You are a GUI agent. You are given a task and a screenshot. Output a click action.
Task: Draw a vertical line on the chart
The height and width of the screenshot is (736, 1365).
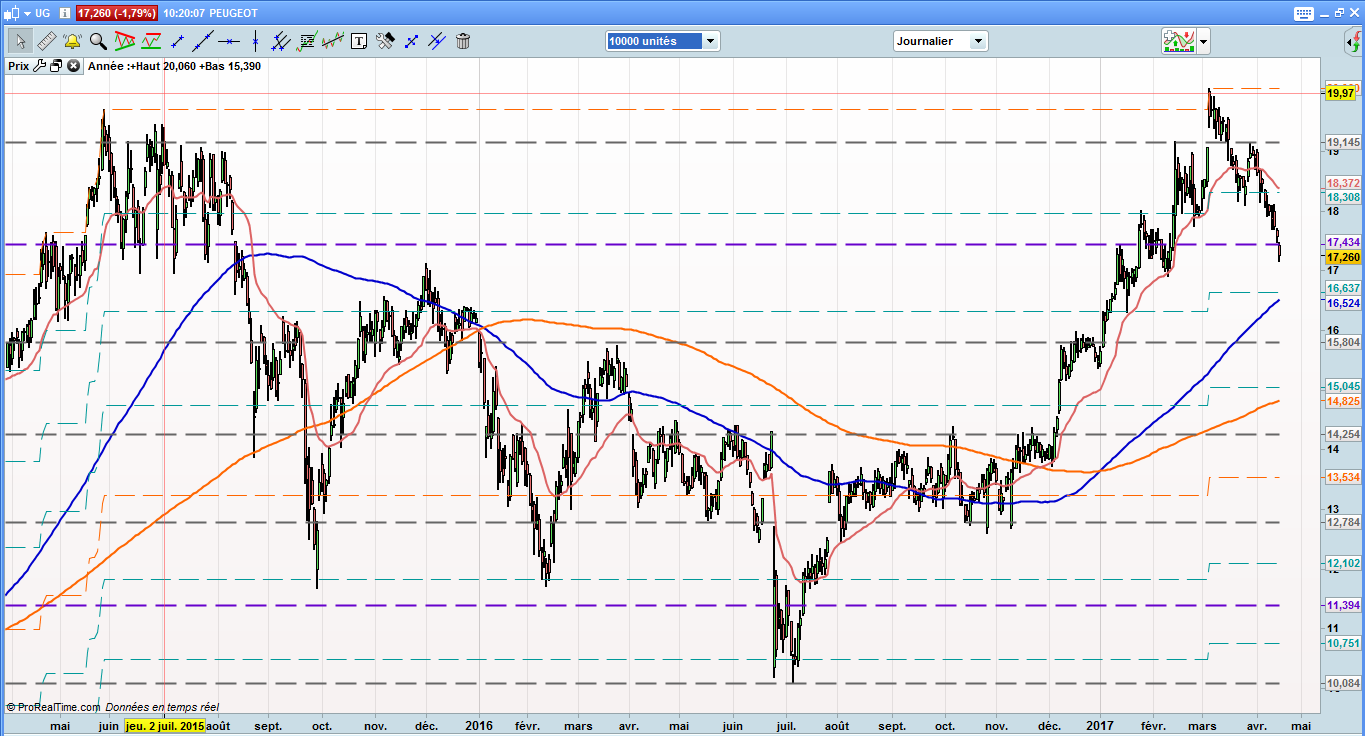coord(255,41)
